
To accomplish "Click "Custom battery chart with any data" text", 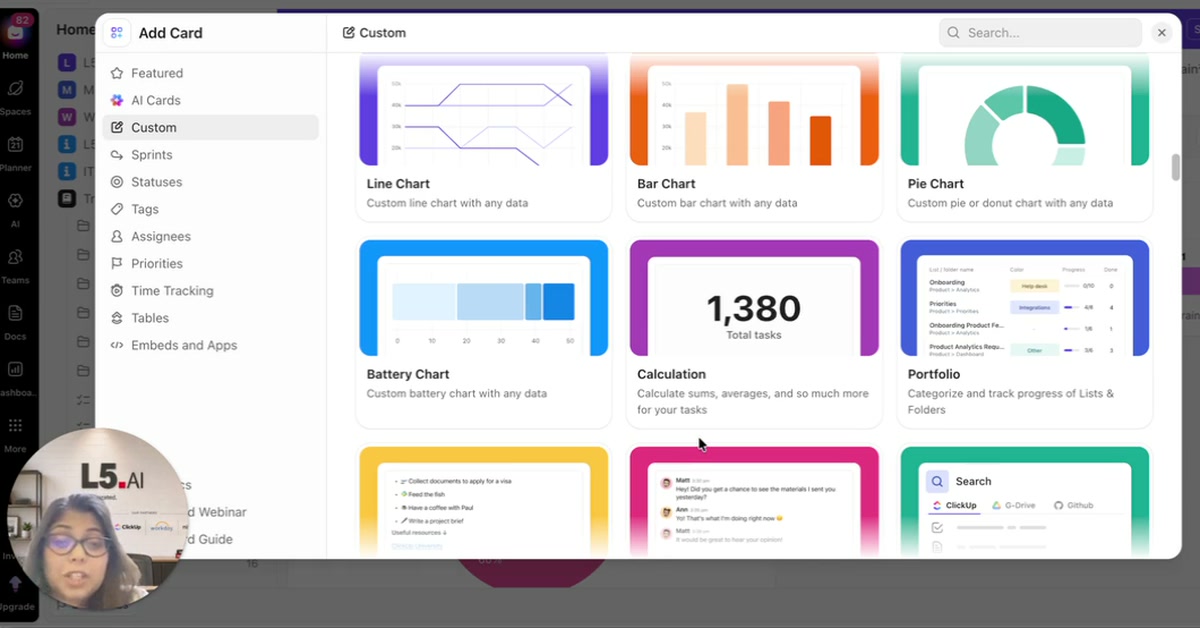I will (457, 394).
